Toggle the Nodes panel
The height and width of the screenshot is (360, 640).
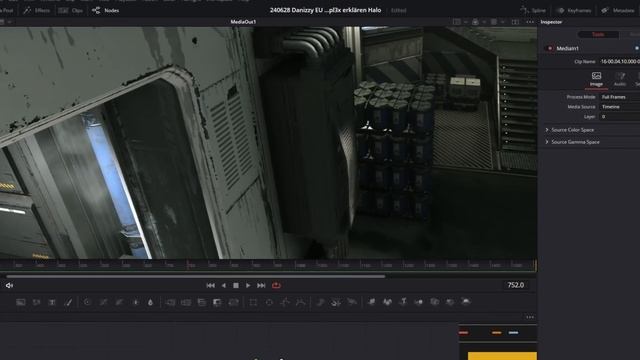point(106,10)
